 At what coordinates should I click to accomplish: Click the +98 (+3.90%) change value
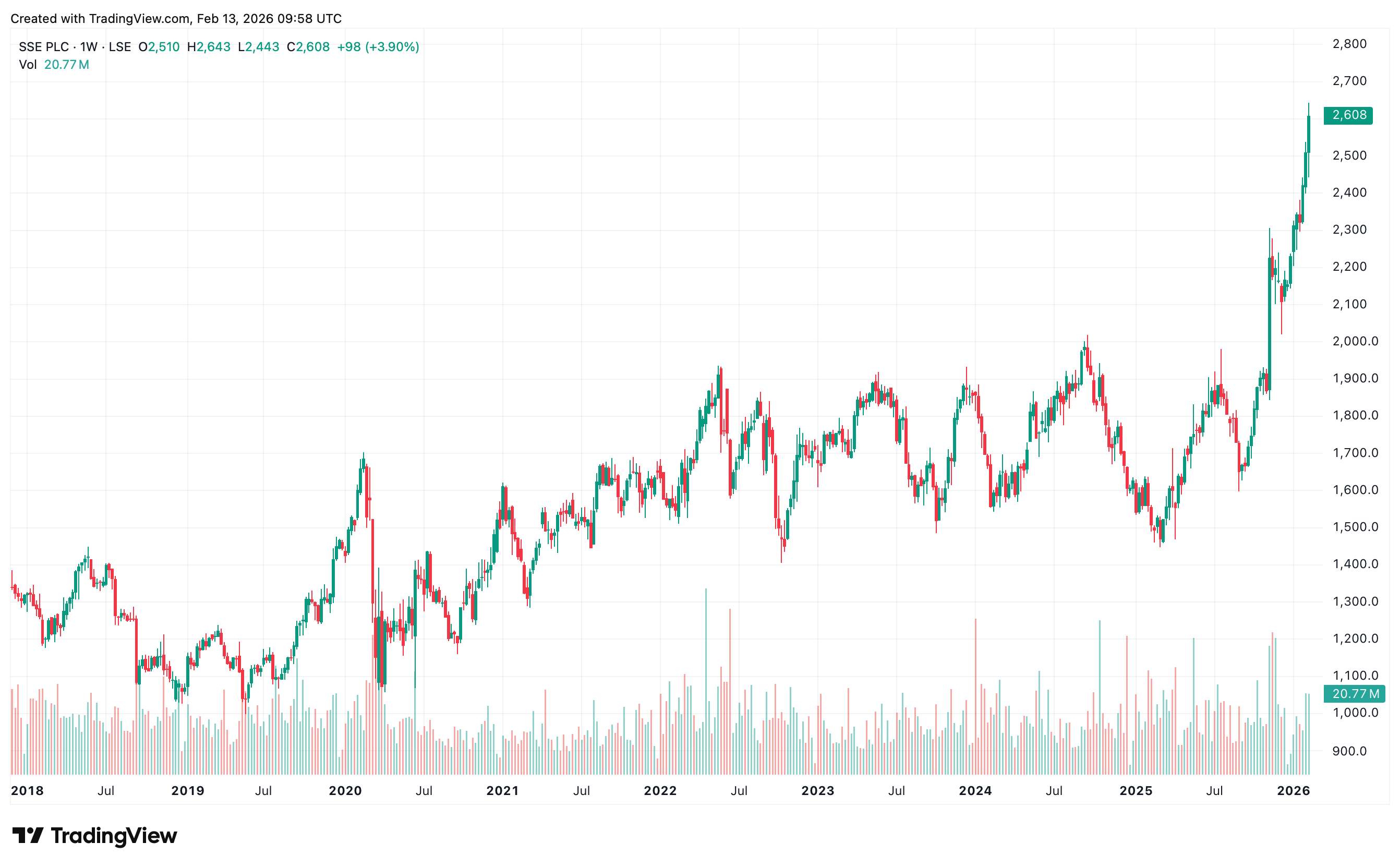tap(378, 47)
